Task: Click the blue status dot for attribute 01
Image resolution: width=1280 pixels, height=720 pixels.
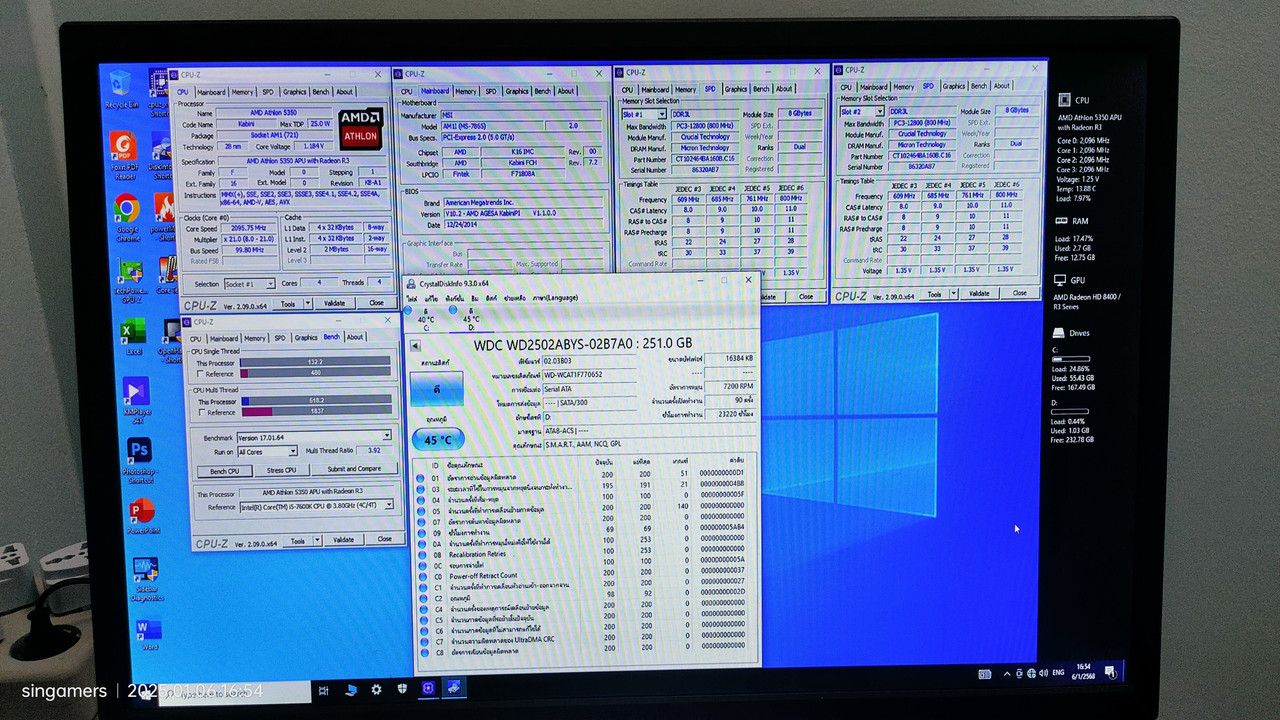Action: point(421,478)
